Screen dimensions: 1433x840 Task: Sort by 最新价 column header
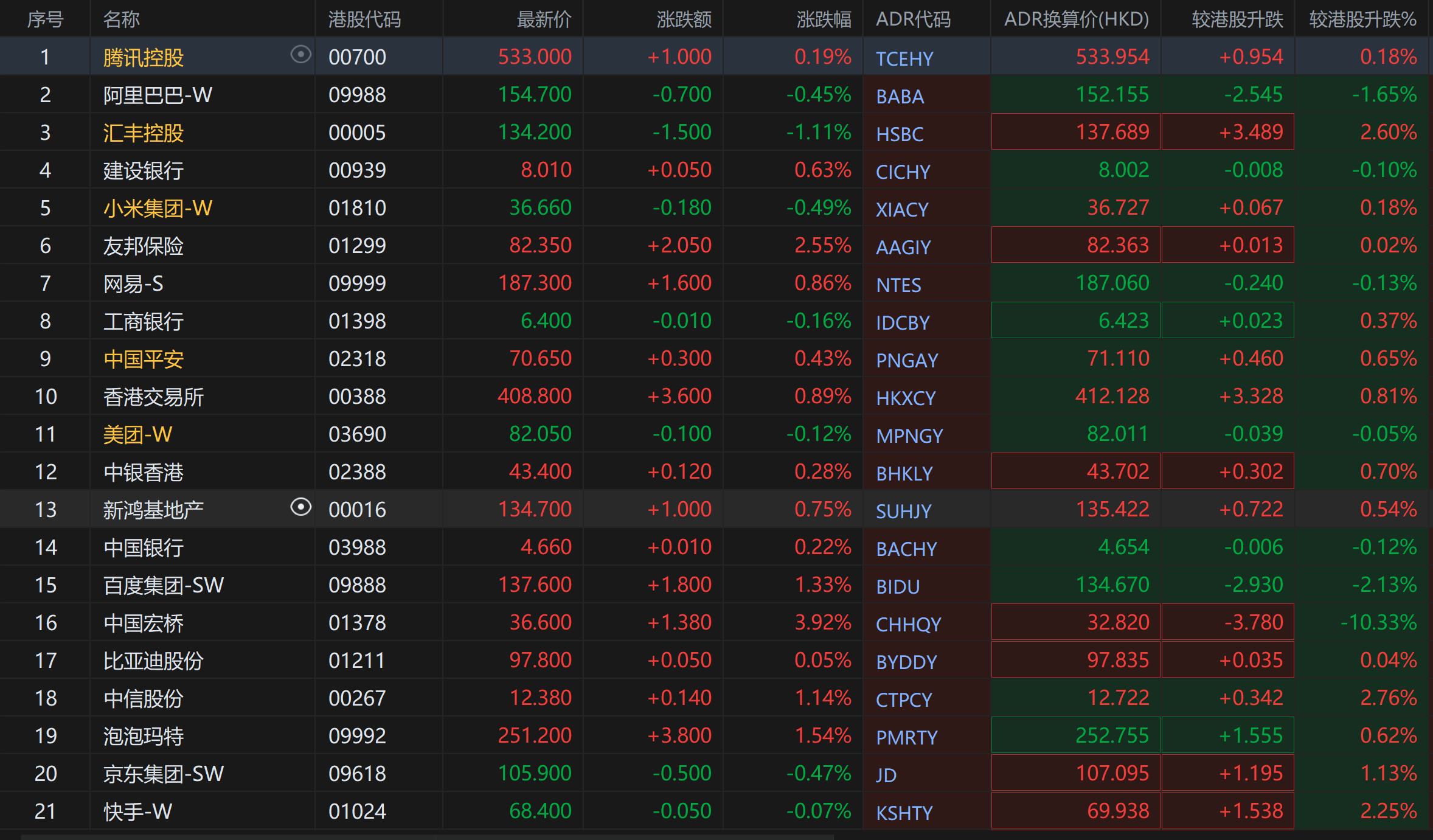point(543,19)
